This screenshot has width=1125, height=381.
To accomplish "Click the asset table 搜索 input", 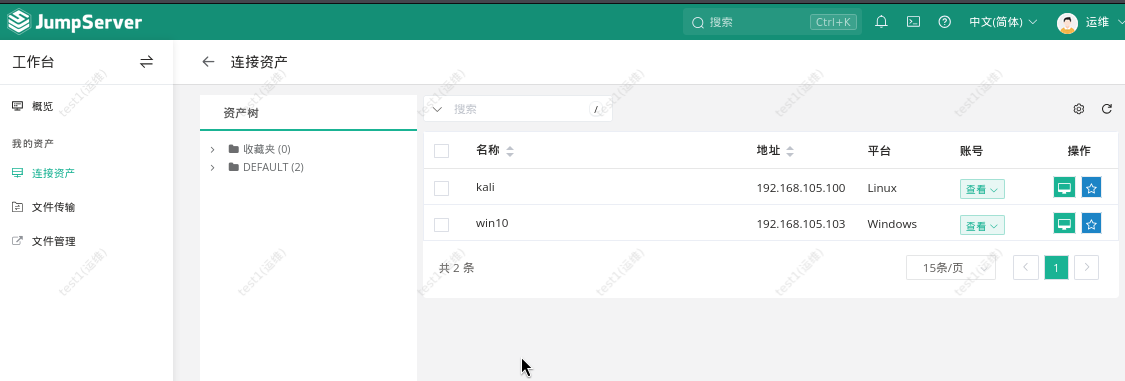I will click(x=518, y=109).
